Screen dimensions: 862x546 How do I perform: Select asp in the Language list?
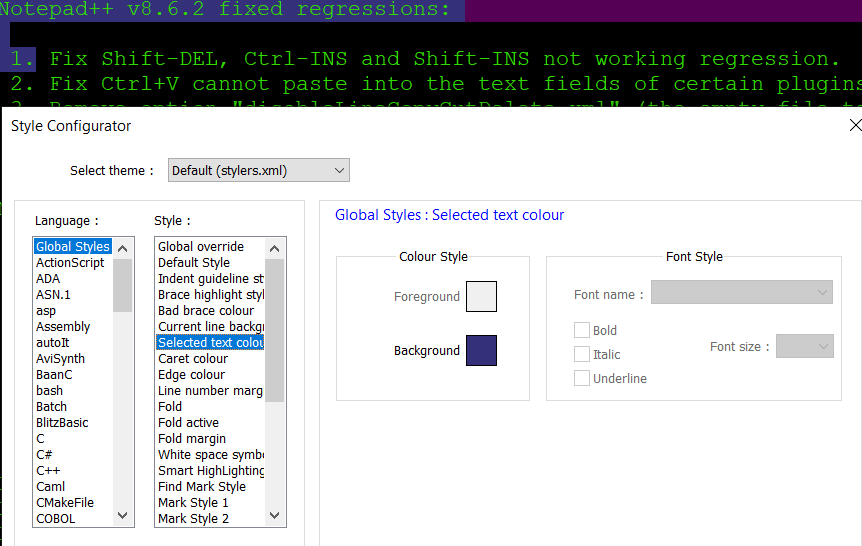[46, 310]
